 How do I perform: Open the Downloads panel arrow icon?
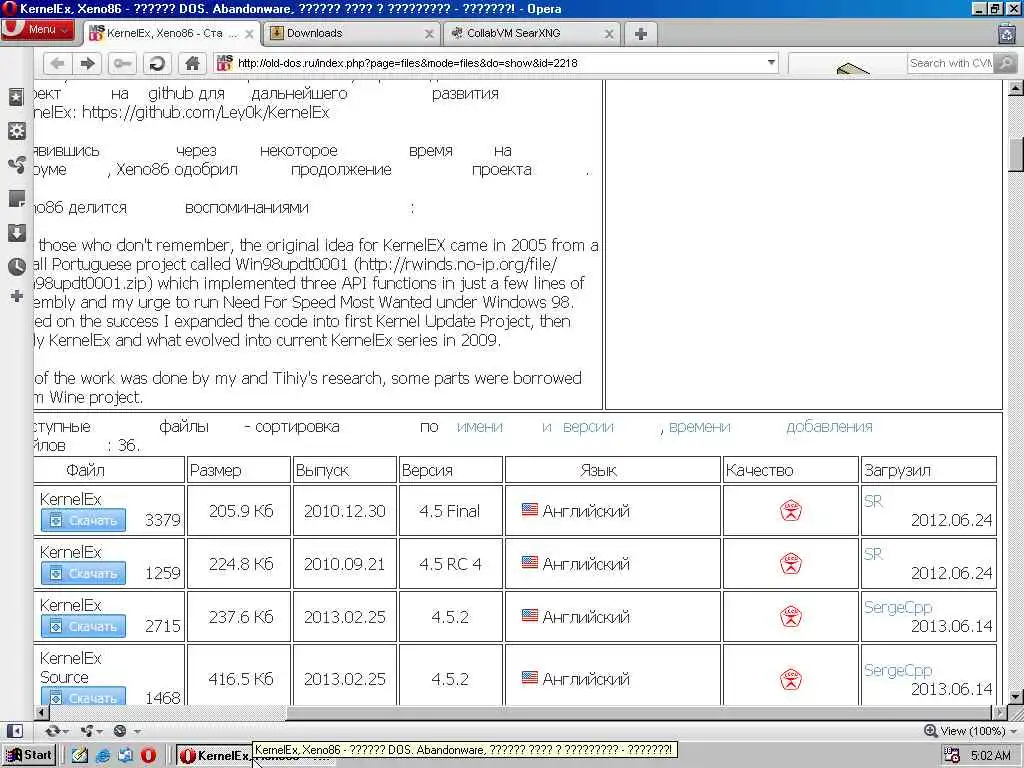click(x=16, y=232)
